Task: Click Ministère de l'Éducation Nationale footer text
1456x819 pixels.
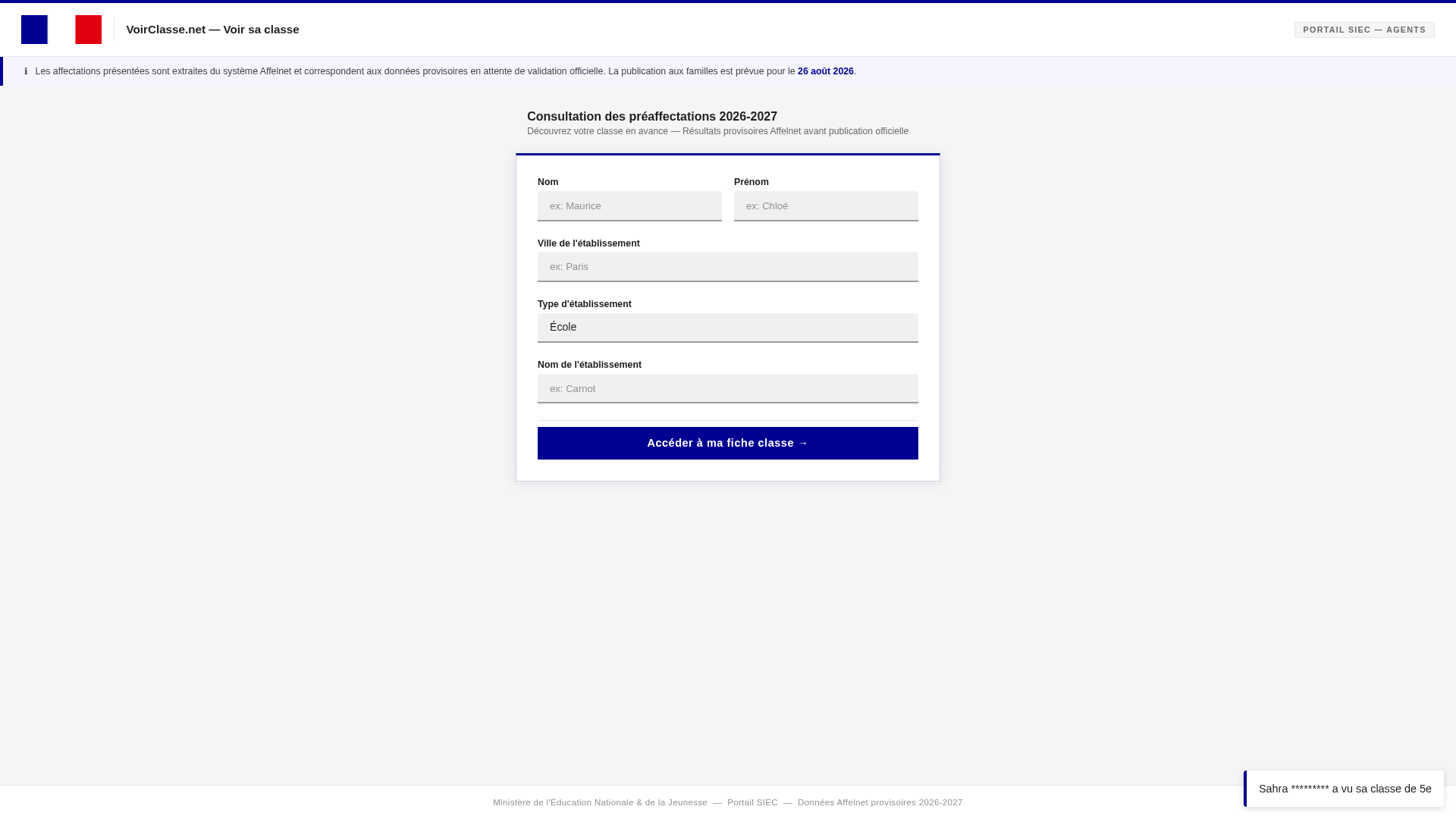Action: tap(600, 802)
